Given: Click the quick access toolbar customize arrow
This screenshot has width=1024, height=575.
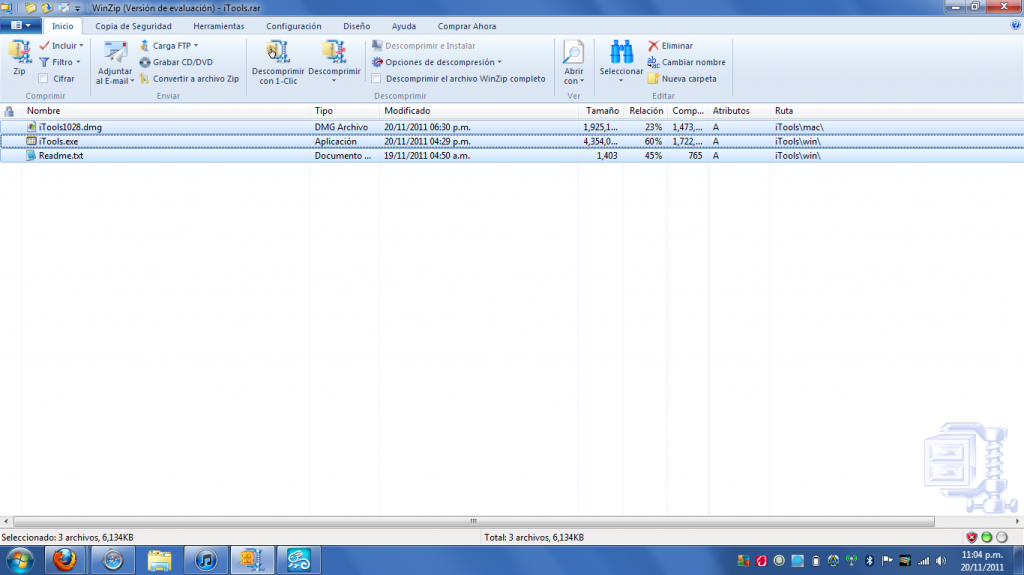Looking at the screenshot, I should pyautogui.click(x=78, y=8).
